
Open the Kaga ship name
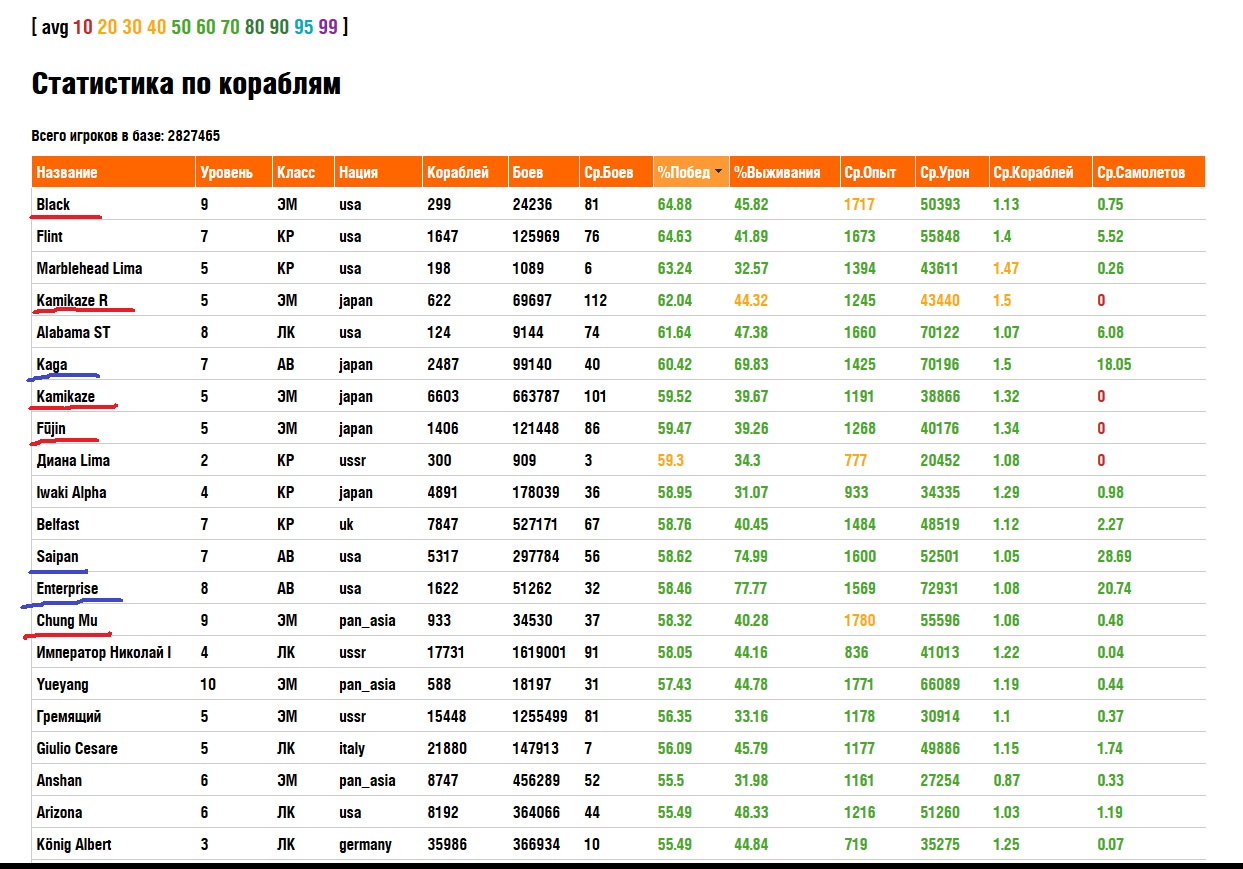(52, 364)
